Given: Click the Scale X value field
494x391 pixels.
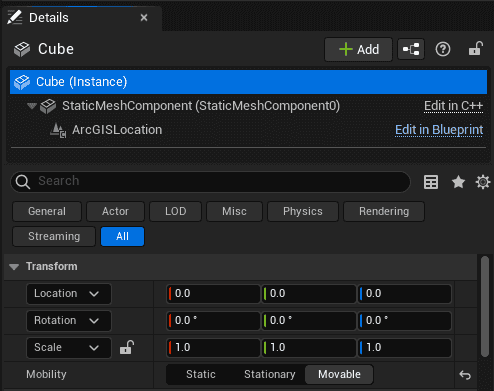Looking at the screenshot, I should pos(213,348).
